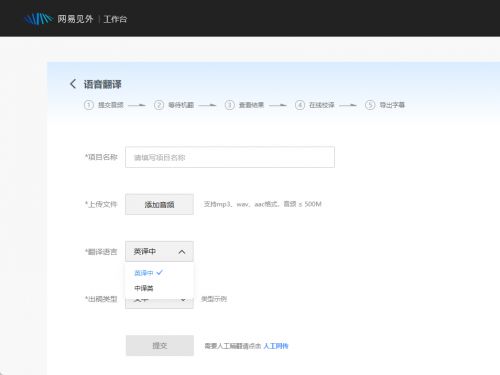500x375 pixels.
Task: Click the step 2 circle icon
Action: pyautogui.click(x=159, y=105)
